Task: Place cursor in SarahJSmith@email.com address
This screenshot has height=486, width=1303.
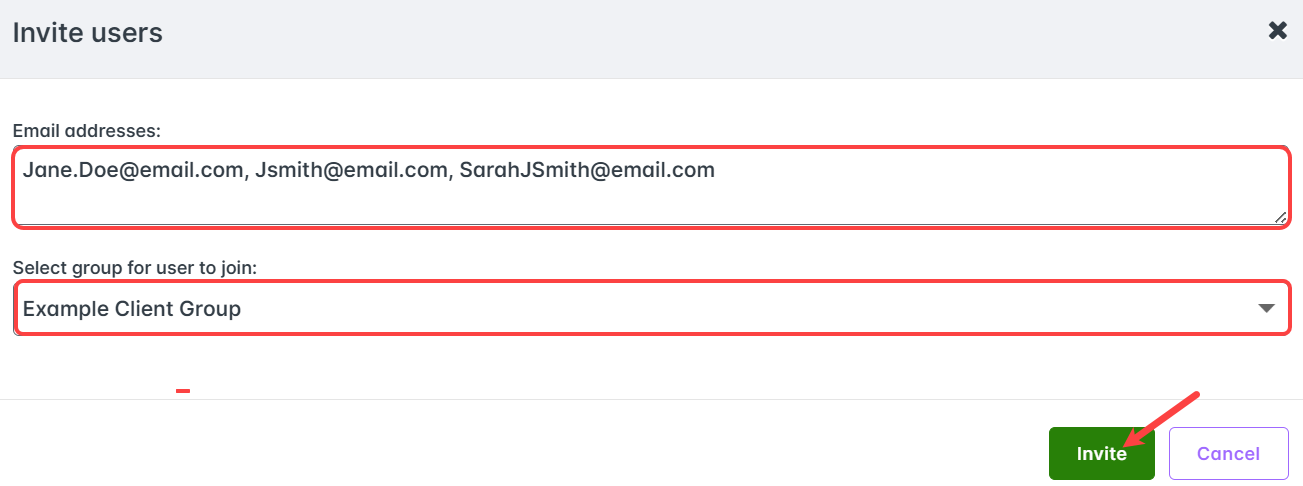Action: [x=587, y=170]
